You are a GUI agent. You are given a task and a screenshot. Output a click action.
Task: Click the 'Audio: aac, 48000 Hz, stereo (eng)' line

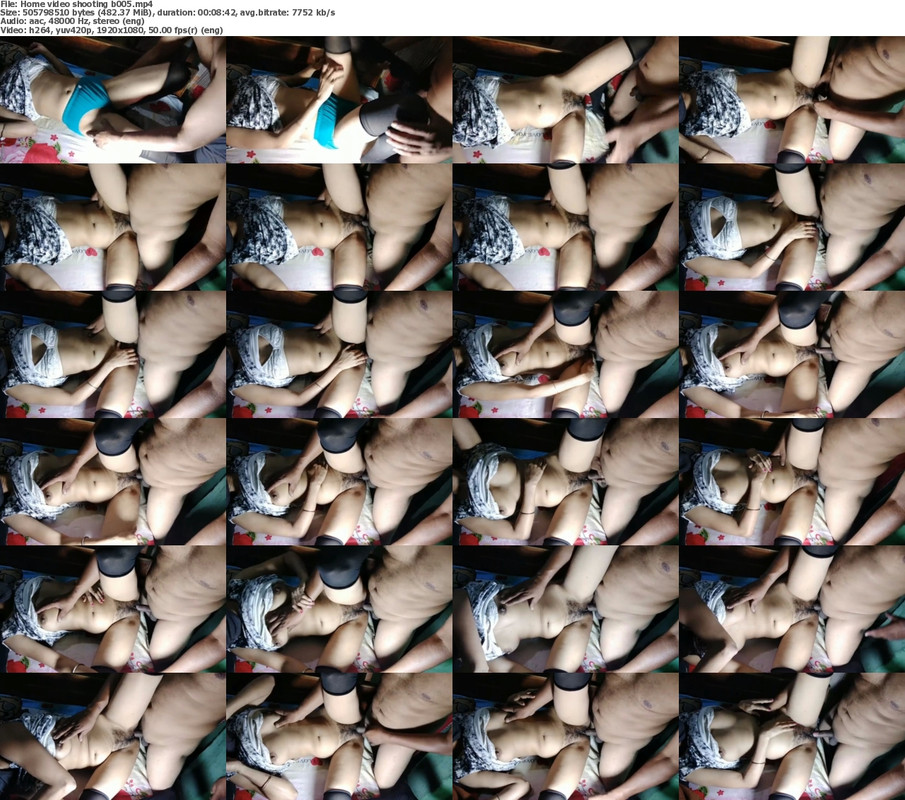point(72,21)
